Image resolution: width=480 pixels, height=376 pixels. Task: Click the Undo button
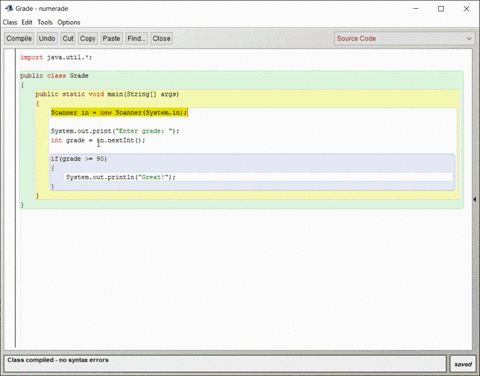[47, 38]
